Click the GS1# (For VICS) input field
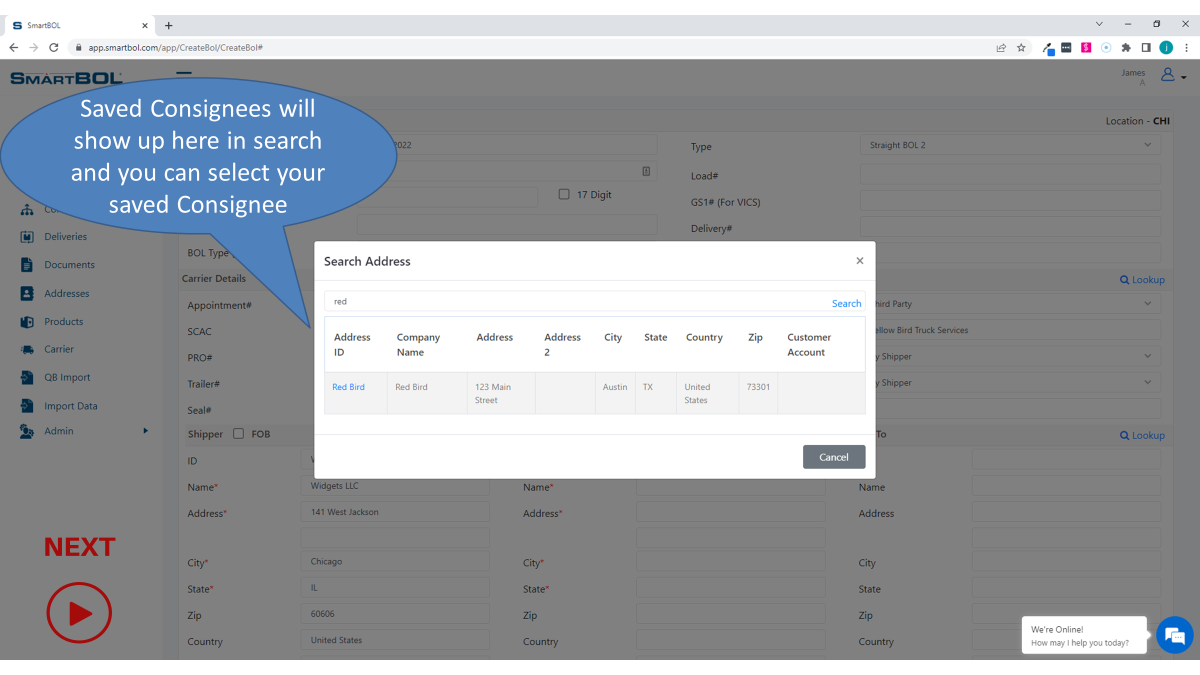This screenshot has width=1200, height=675. pos(1010,201)
